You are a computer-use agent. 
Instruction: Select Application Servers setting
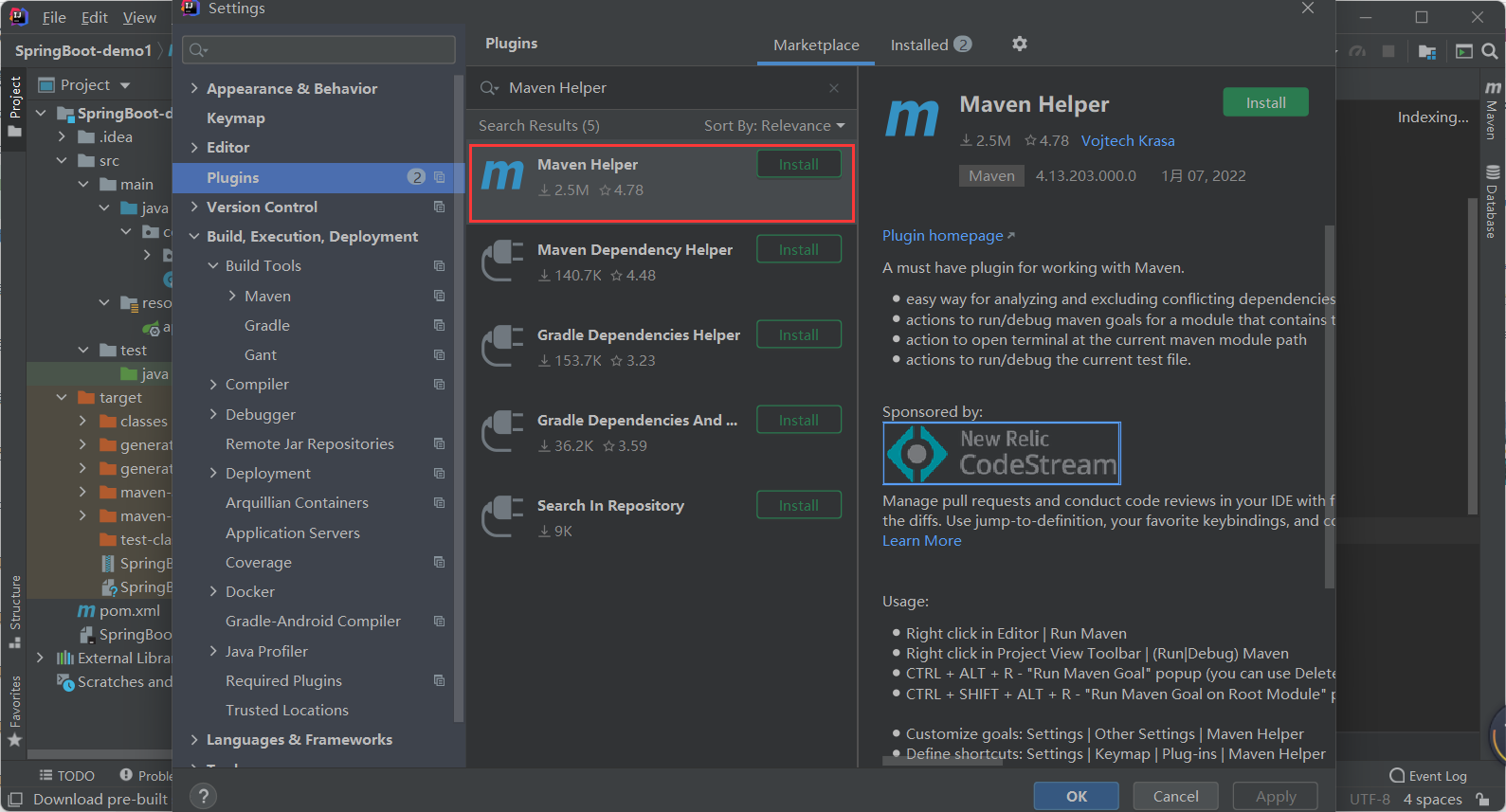tap(293, 533)
